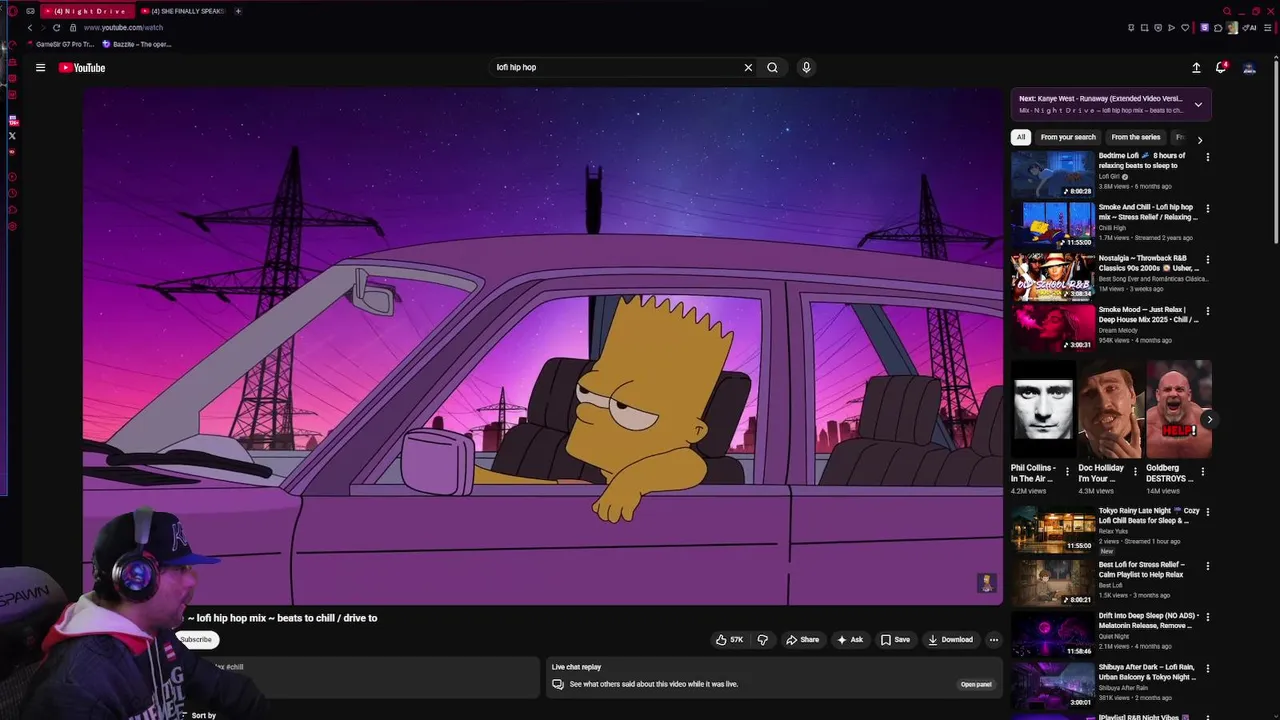The image size is (1280, 720).
Task: Expand the Next: Kanye West mix panel
Action: click(1198, 105)
